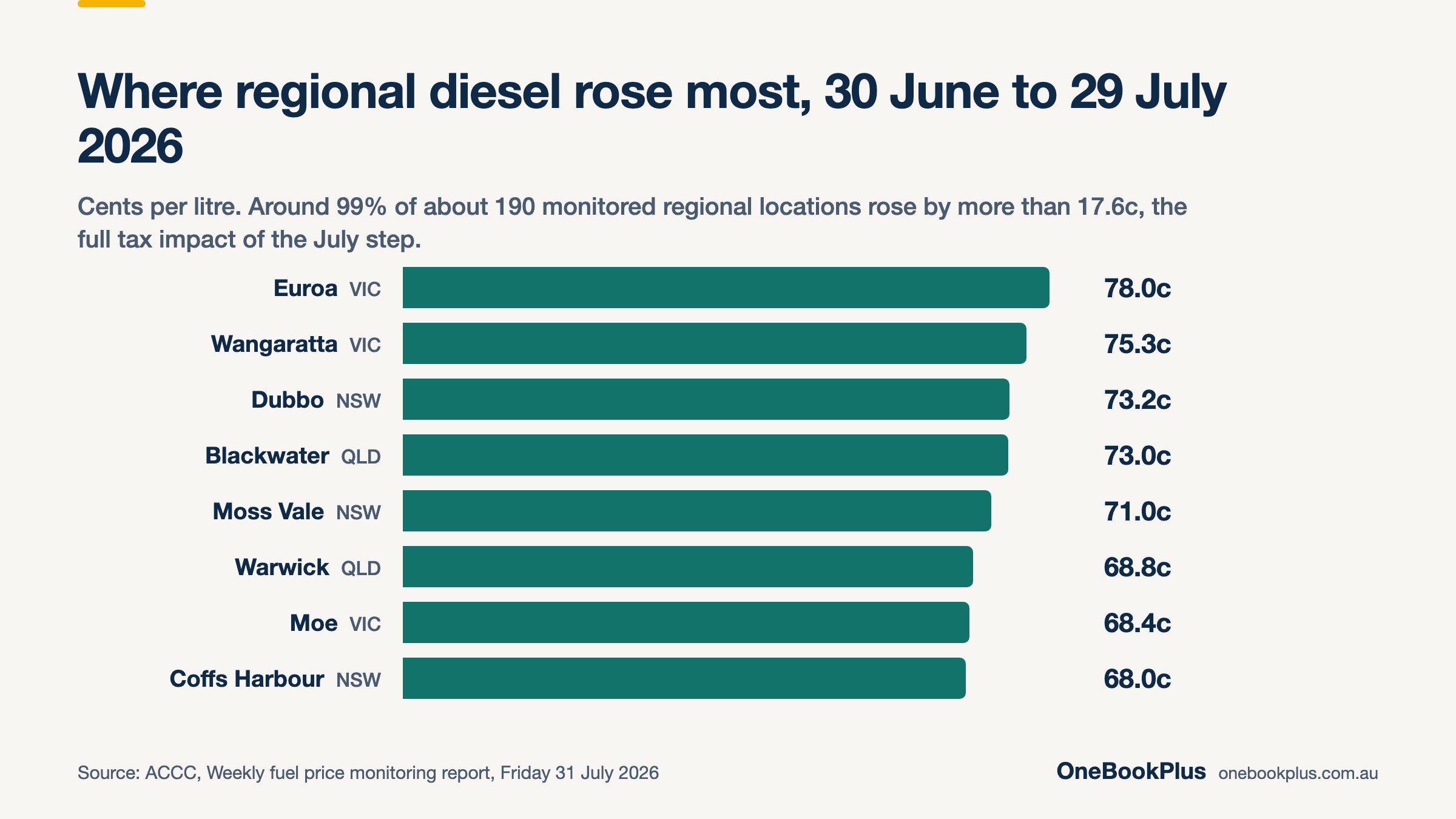Click the QLD tag beside Blackwater
Image resolution: width=1456 pixels, height=819 pixels.
click(x=361, y=457)
